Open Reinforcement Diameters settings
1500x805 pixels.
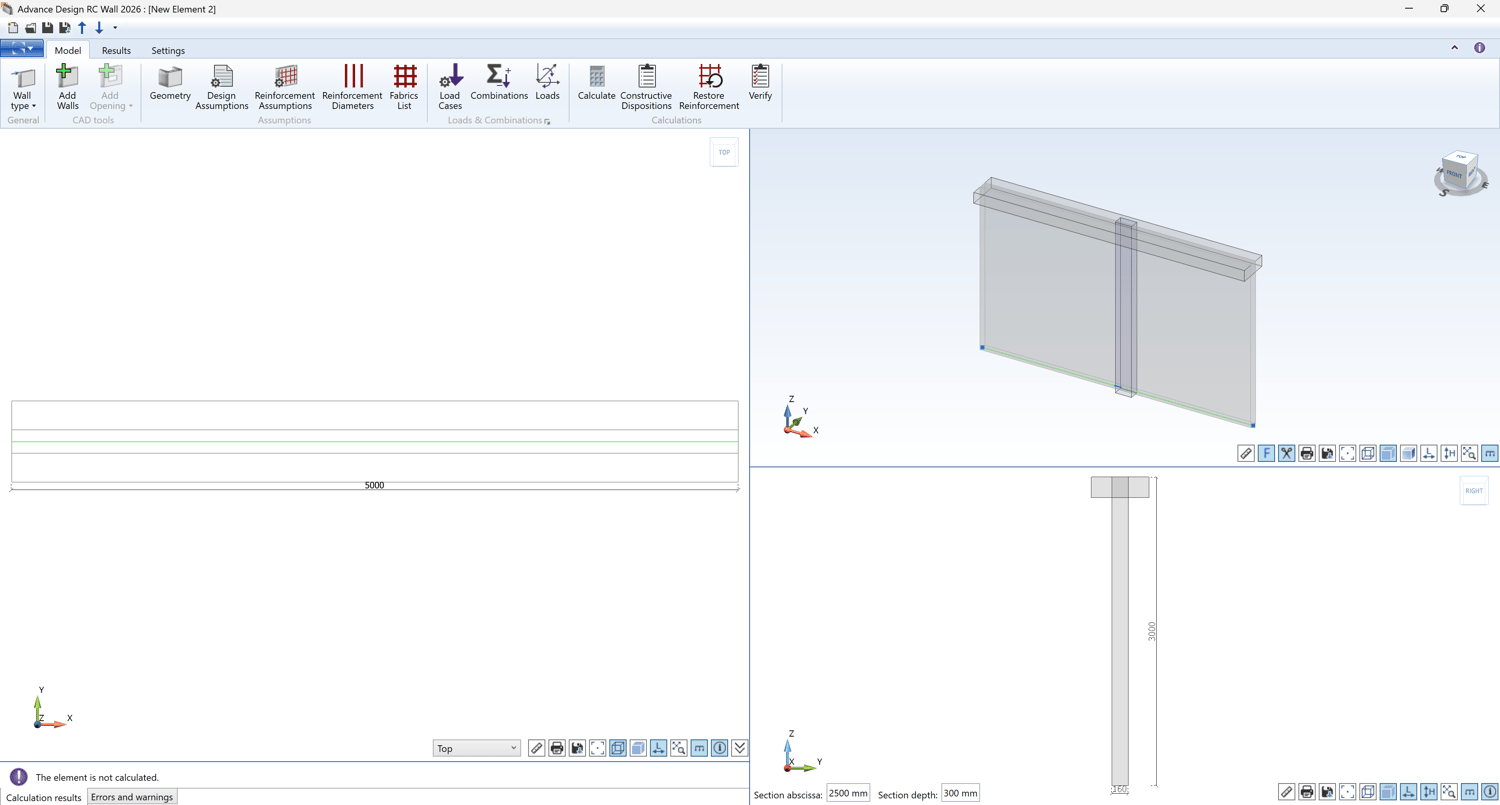352,88
